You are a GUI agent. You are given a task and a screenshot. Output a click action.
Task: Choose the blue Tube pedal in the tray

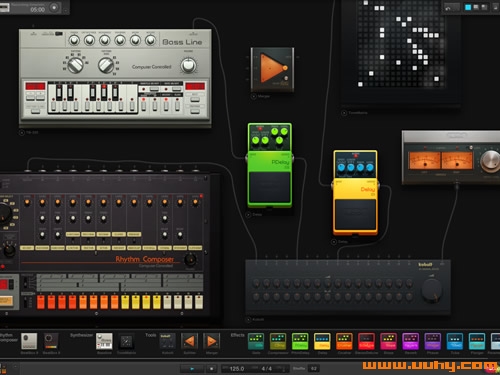(455, 341)
